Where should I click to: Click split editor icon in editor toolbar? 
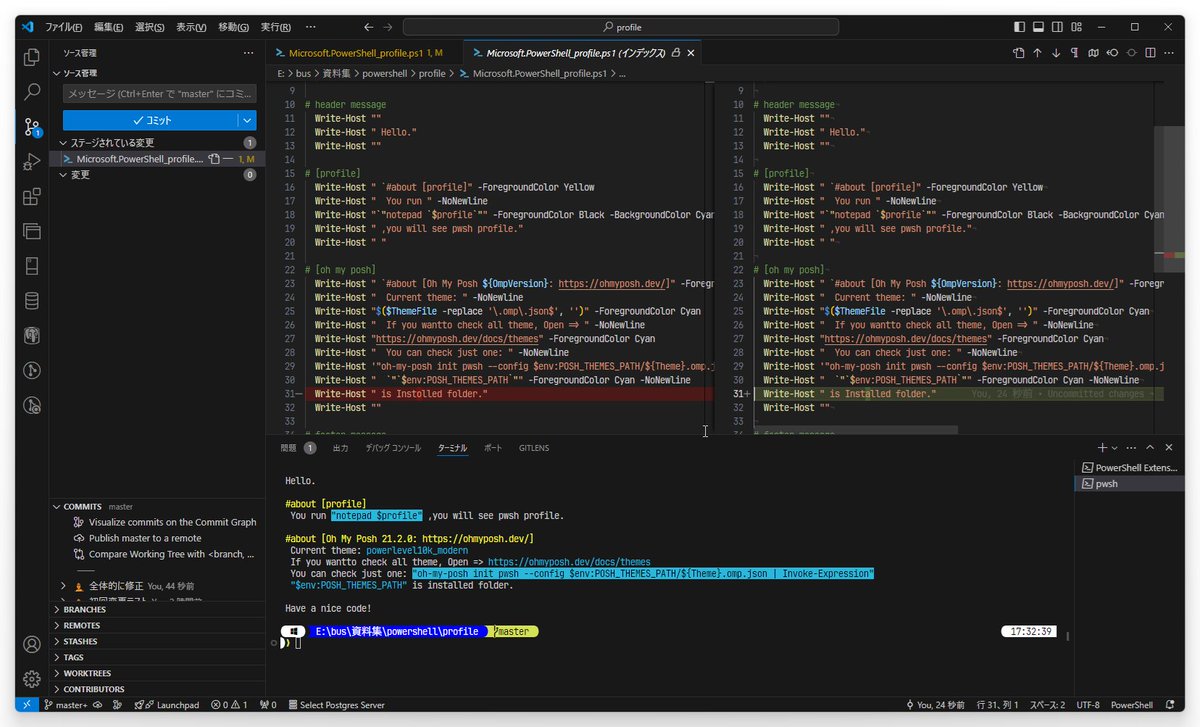pyautogui.click(x=1151, y=53)
